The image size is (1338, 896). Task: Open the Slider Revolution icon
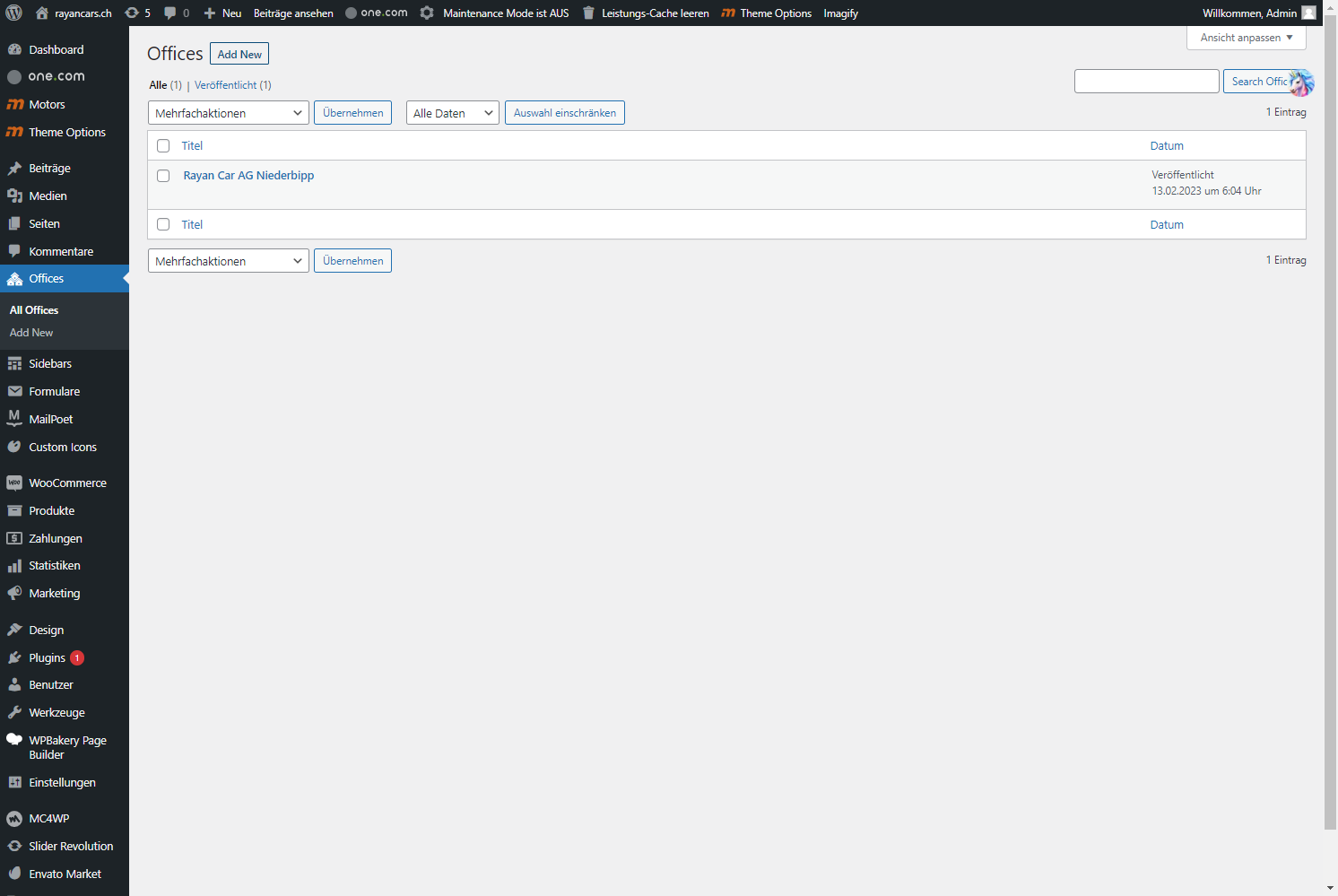pos(14,846)
